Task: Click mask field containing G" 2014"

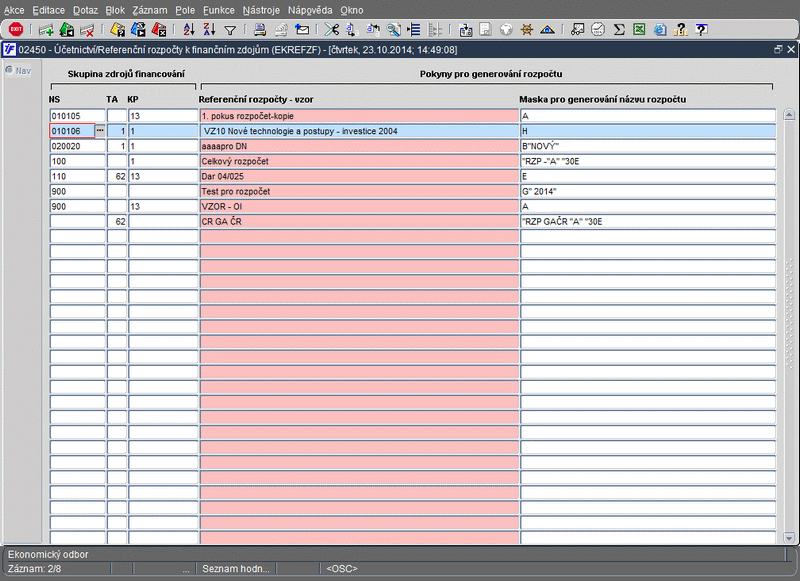Action: [x=648, y=191]
